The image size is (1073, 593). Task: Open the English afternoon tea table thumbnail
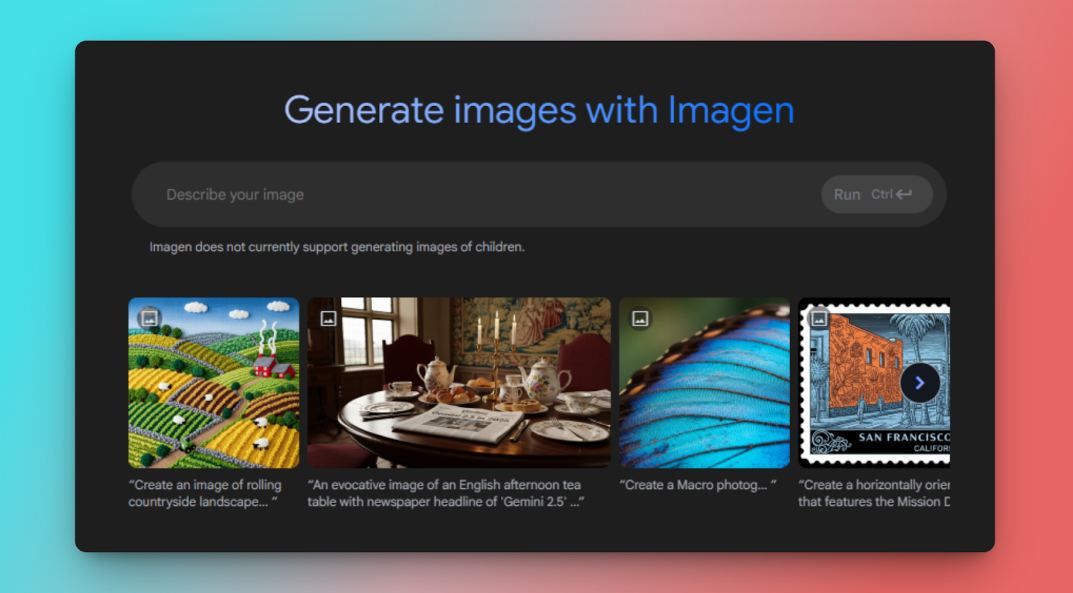coord(459,382)
